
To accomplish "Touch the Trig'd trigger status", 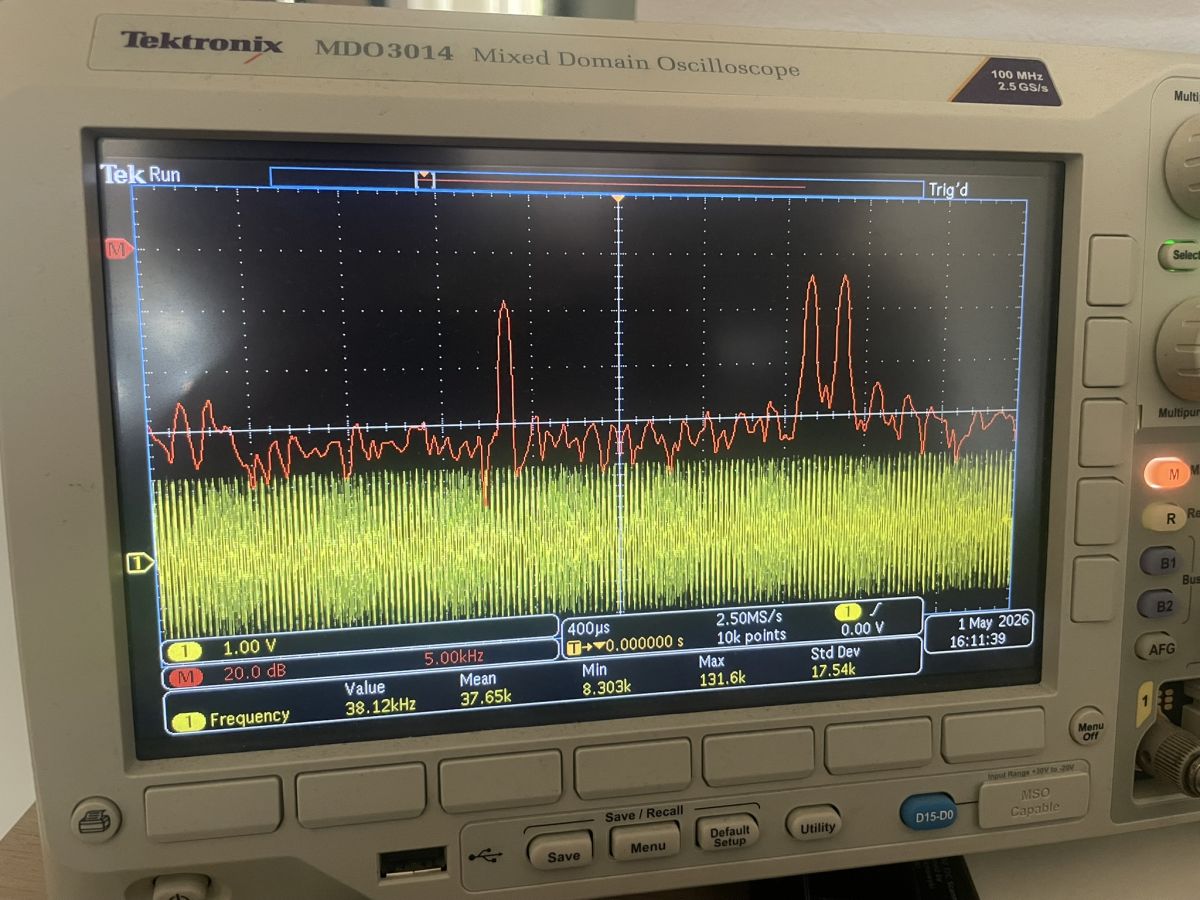I will 948,189.
